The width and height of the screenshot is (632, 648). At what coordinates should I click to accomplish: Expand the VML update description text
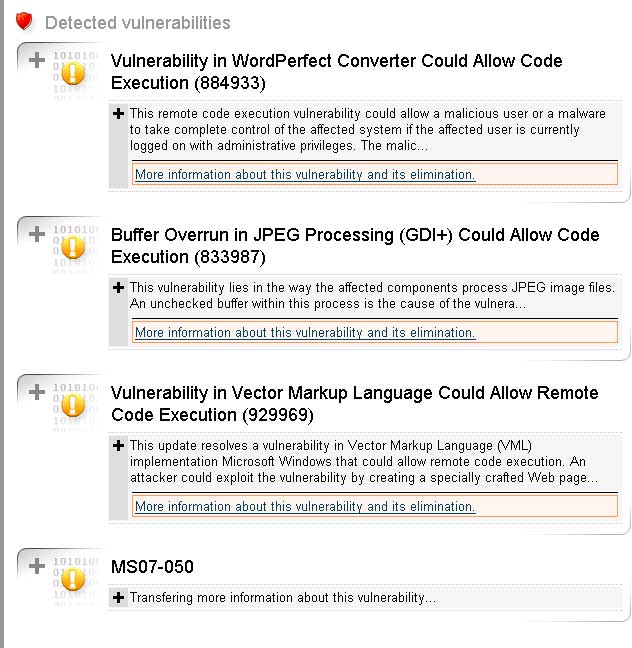(x=119, y=446)
